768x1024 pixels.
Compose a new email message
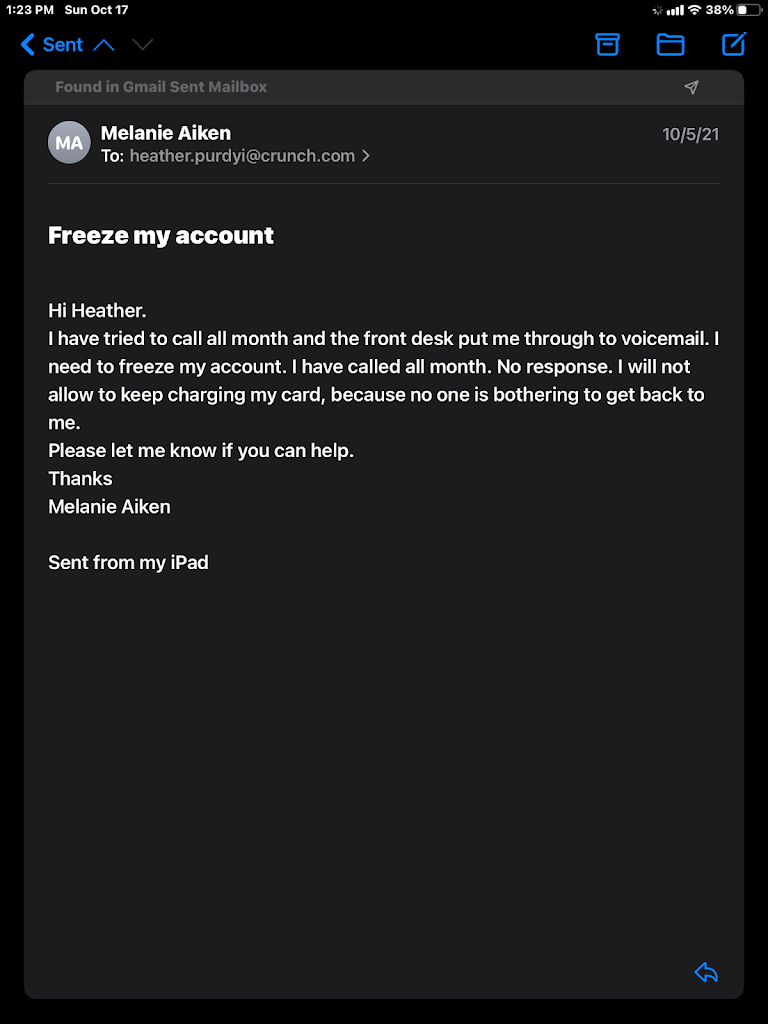734,44
